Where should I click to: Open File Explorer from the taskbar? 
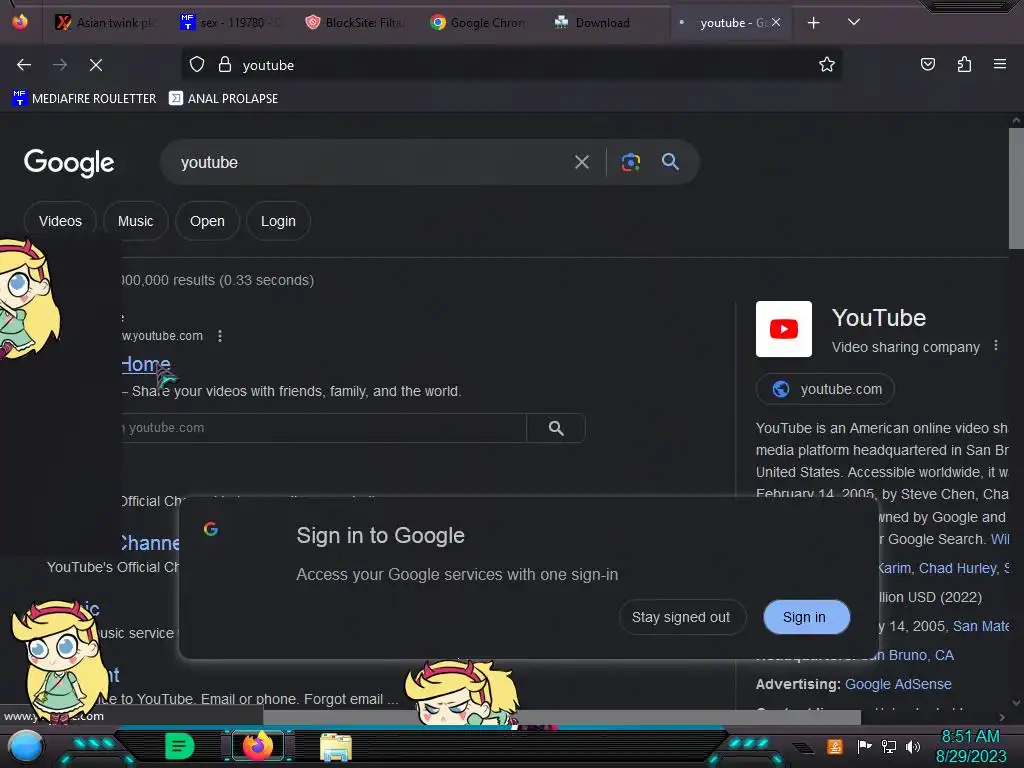click(336, 746)
